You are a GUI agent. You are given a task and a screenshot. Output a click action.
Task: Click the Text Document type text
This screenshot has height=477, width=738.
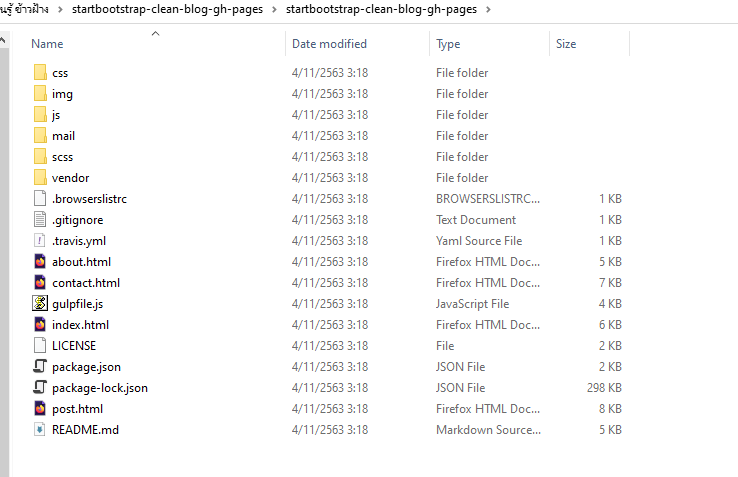coord(476,220)
